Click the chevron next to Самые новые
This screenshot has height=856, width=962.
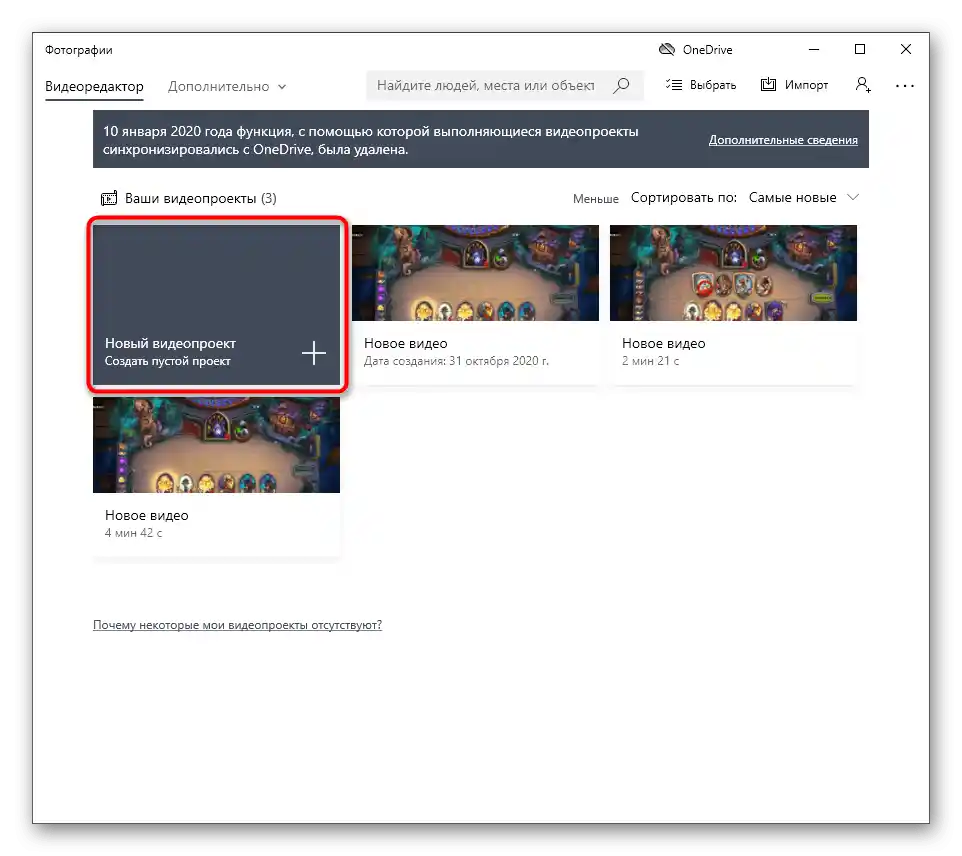852,197
